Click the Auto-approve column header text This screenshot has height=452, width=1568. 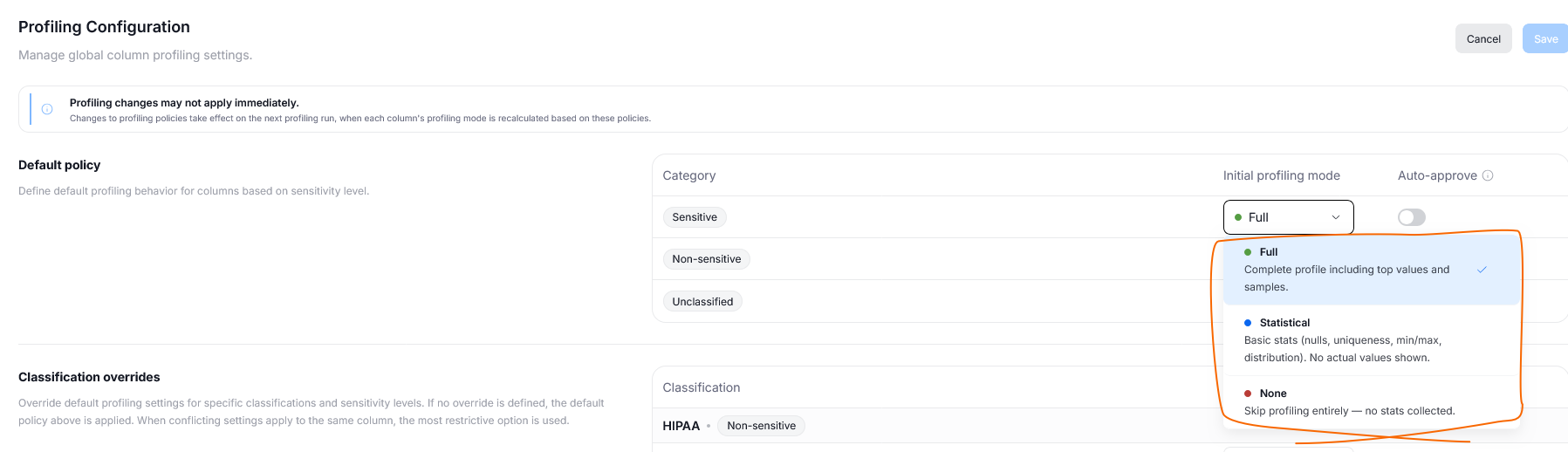pos(1437,175)
